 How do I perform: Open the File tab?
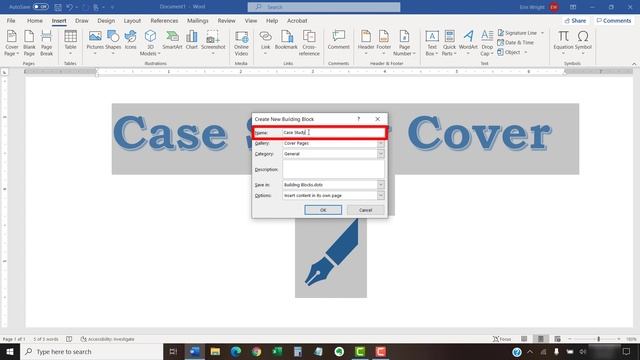point(11,20)
